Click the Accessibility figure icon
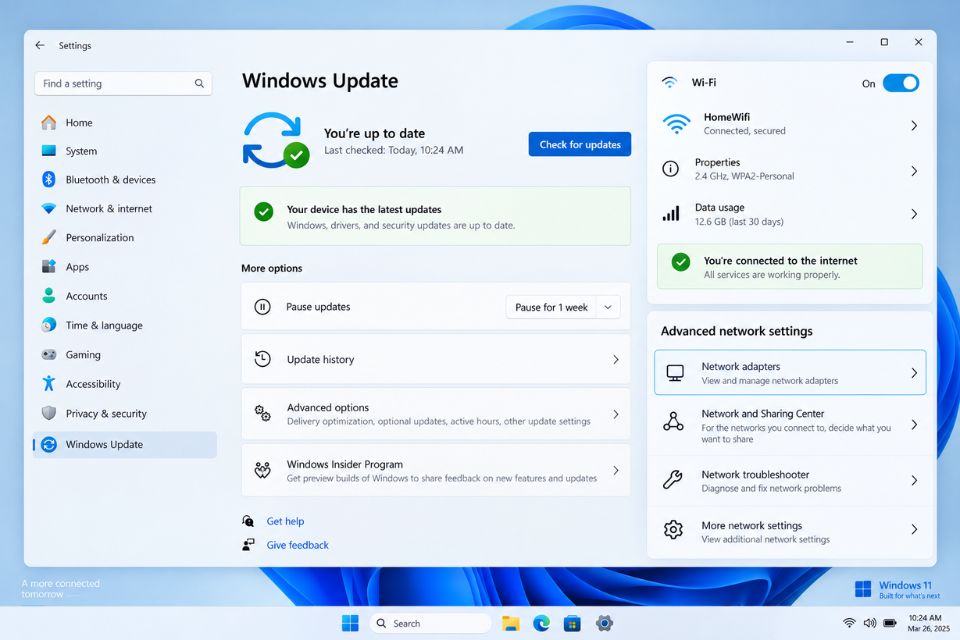960x640 pixels. coord(48,384)
